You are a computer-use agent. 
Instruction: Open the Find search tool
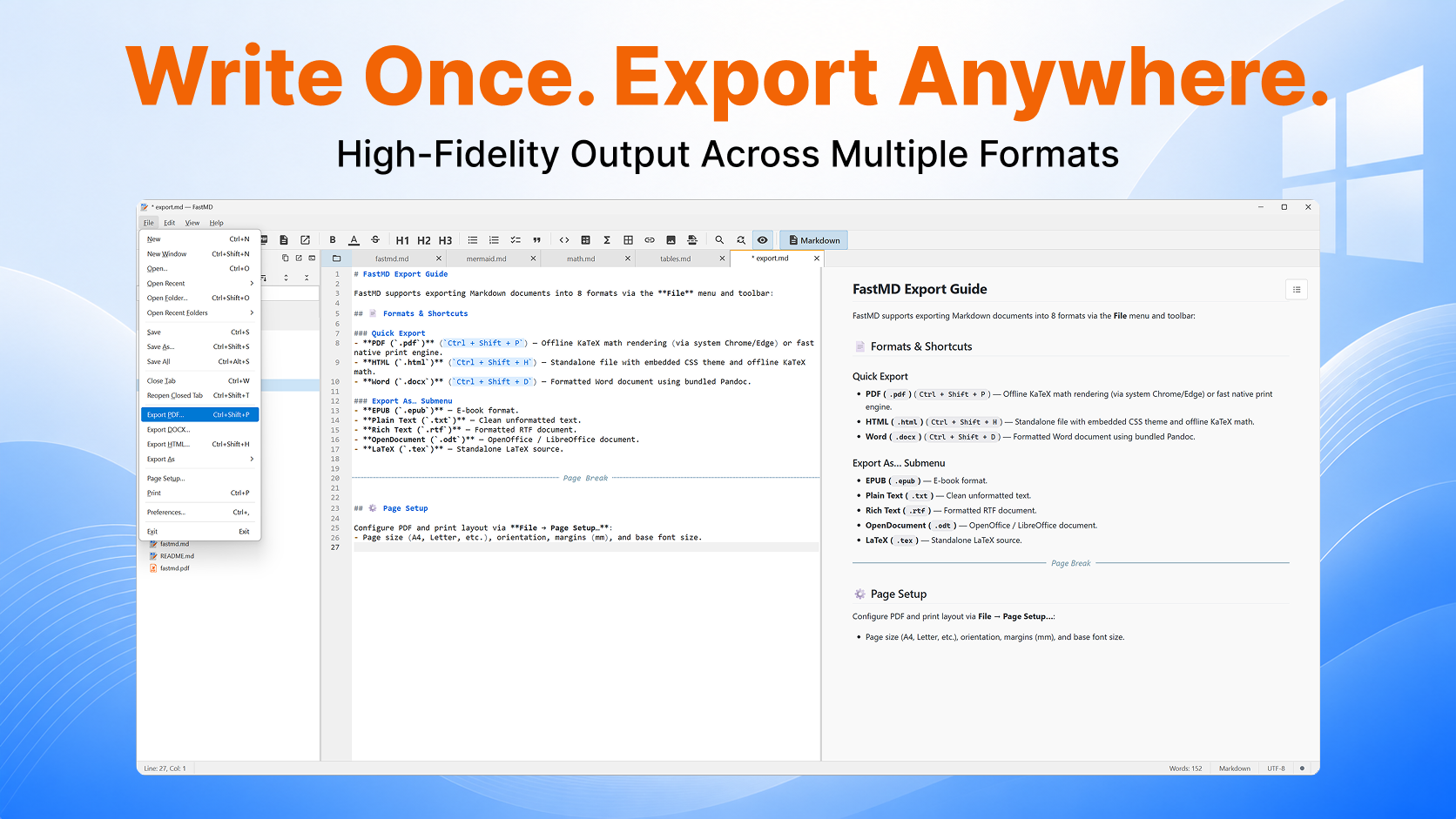coord(719,240)
